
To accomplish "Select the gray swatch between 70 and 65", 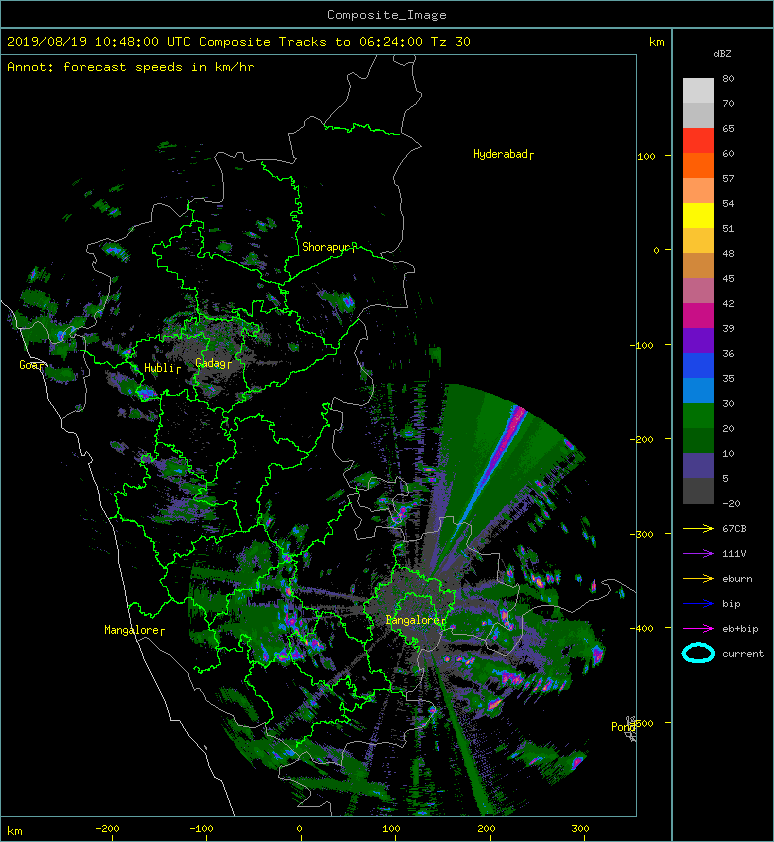I will coord(698,115).
